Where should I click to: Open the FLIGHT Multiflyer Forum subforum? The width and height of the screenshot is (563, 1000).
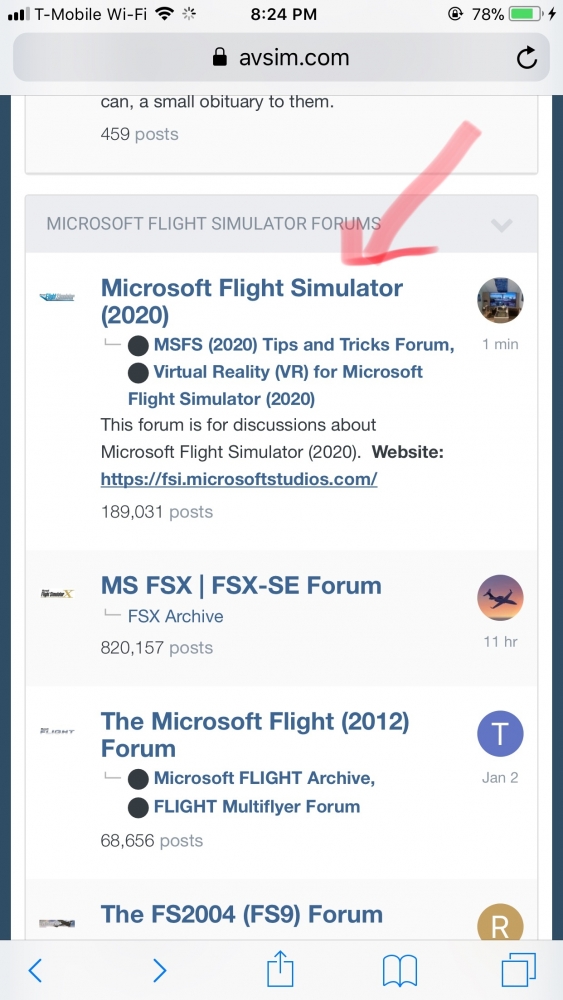[257, 806]
